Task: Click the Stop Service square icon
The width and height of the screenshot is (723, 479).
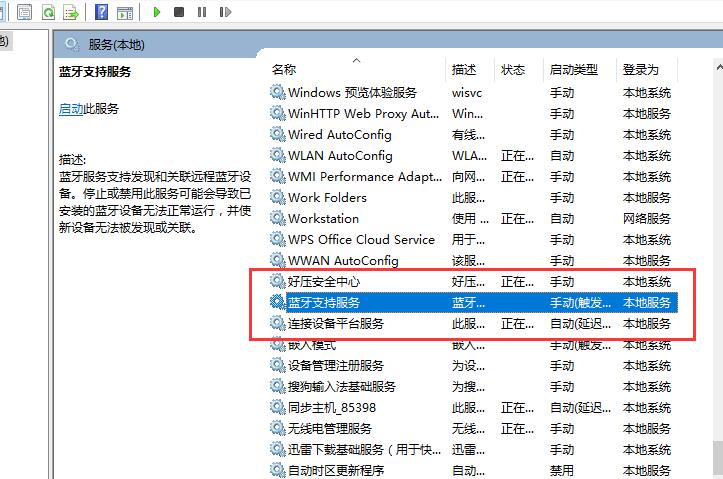Action: click(x=179, y=12)
